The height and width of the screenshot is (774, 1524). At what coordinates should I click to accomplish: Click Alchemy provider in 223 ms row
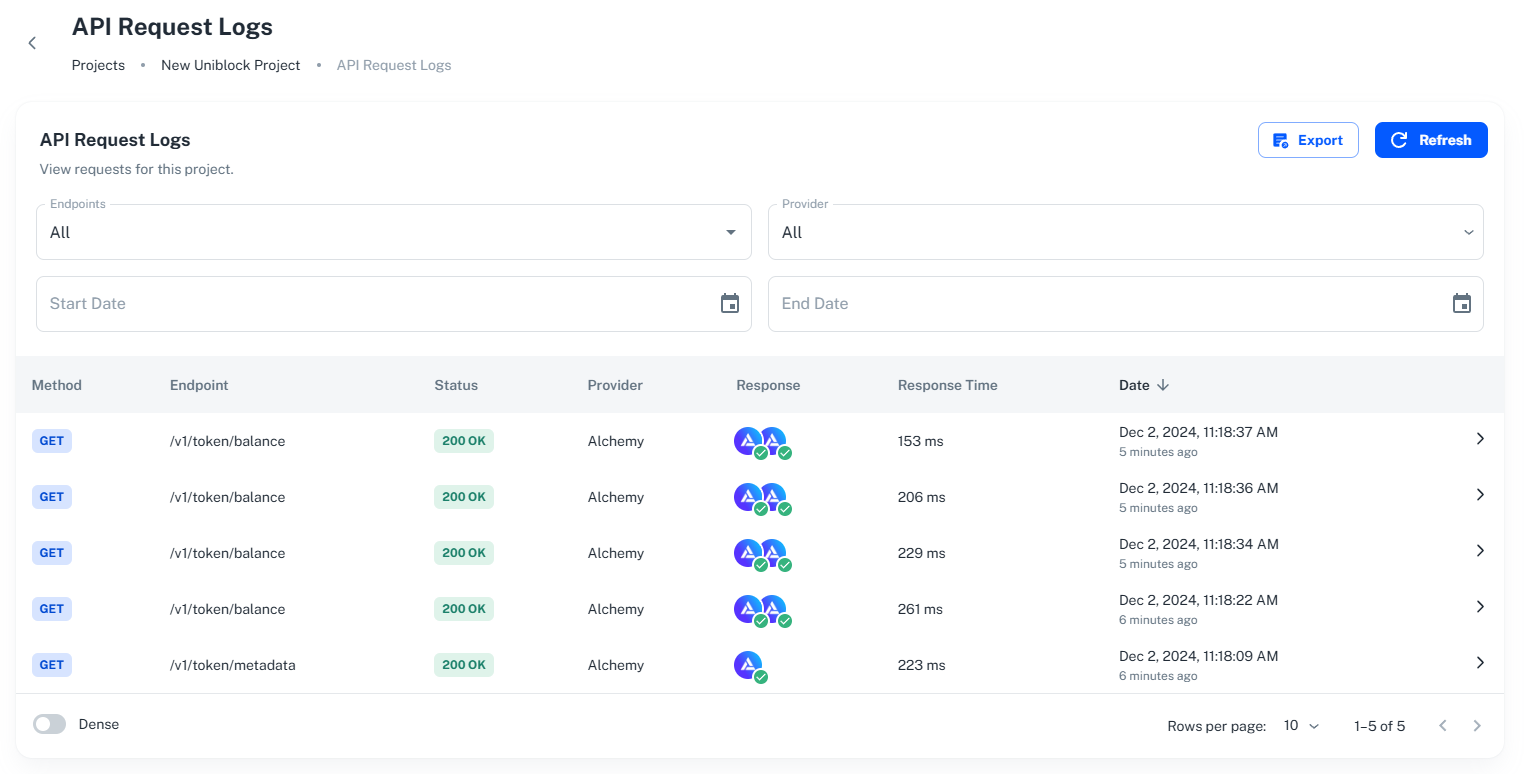click(616, 665)
